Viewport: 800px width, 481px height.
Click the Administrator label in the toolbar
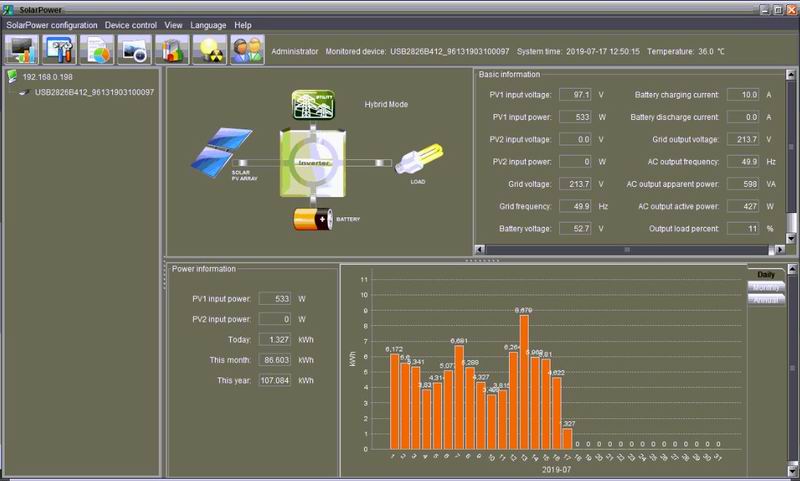point(294,52)
